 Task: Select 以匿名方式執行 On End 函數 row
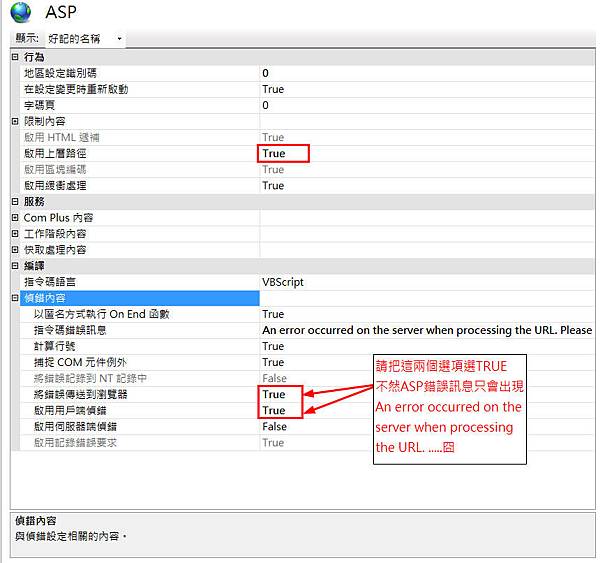[101, 314]
